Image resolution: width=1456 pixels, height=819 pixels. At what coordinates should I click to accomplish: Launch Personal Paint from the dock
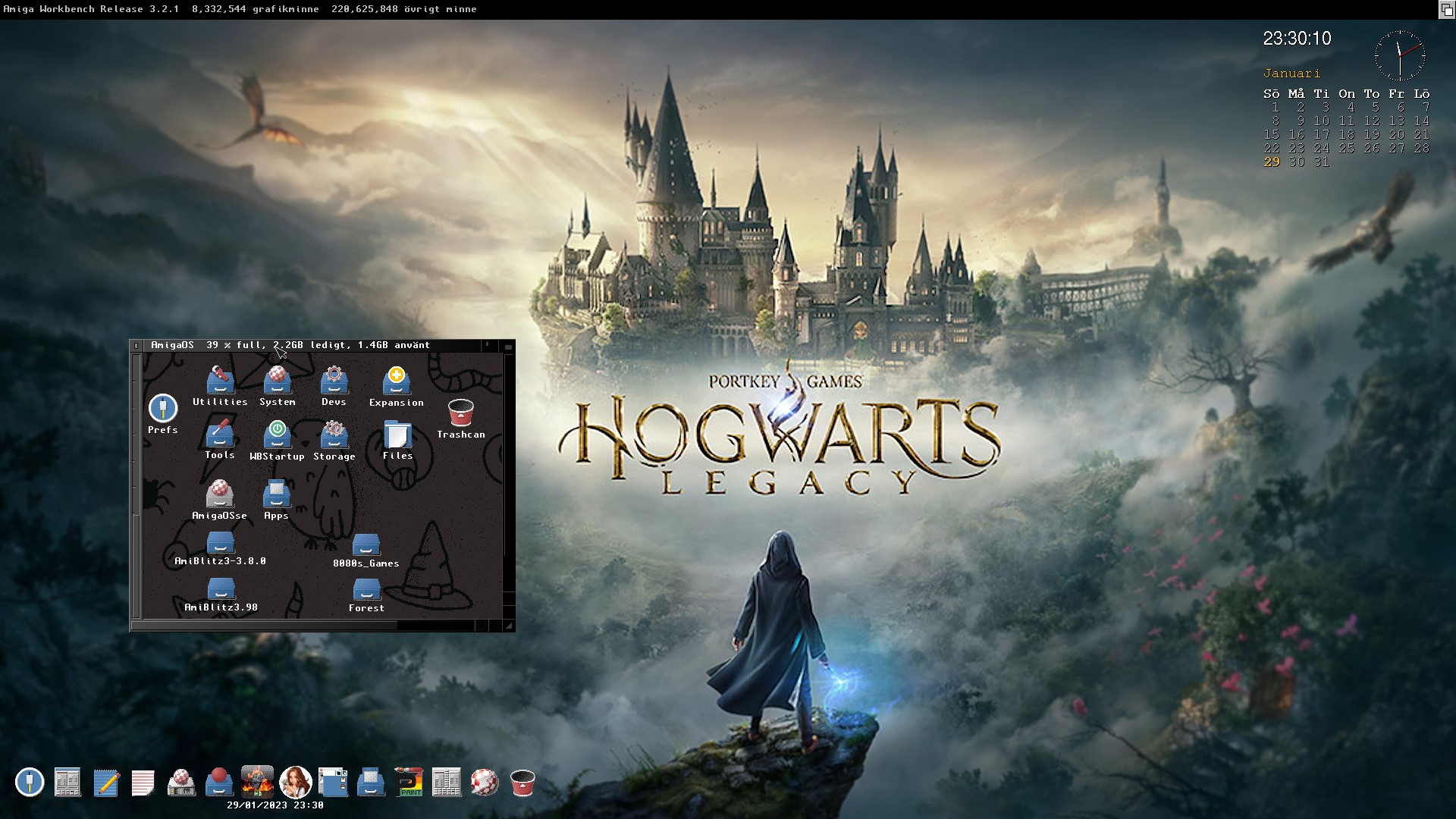click(x=409, y=782)
